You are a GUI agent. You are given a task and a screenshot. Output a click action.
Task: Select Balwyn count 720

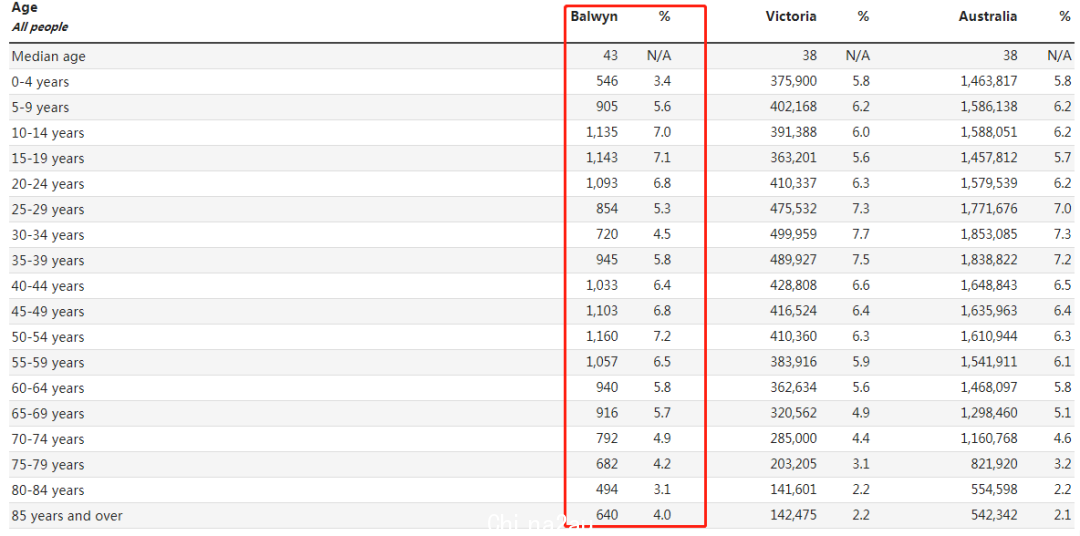(608, 235)
